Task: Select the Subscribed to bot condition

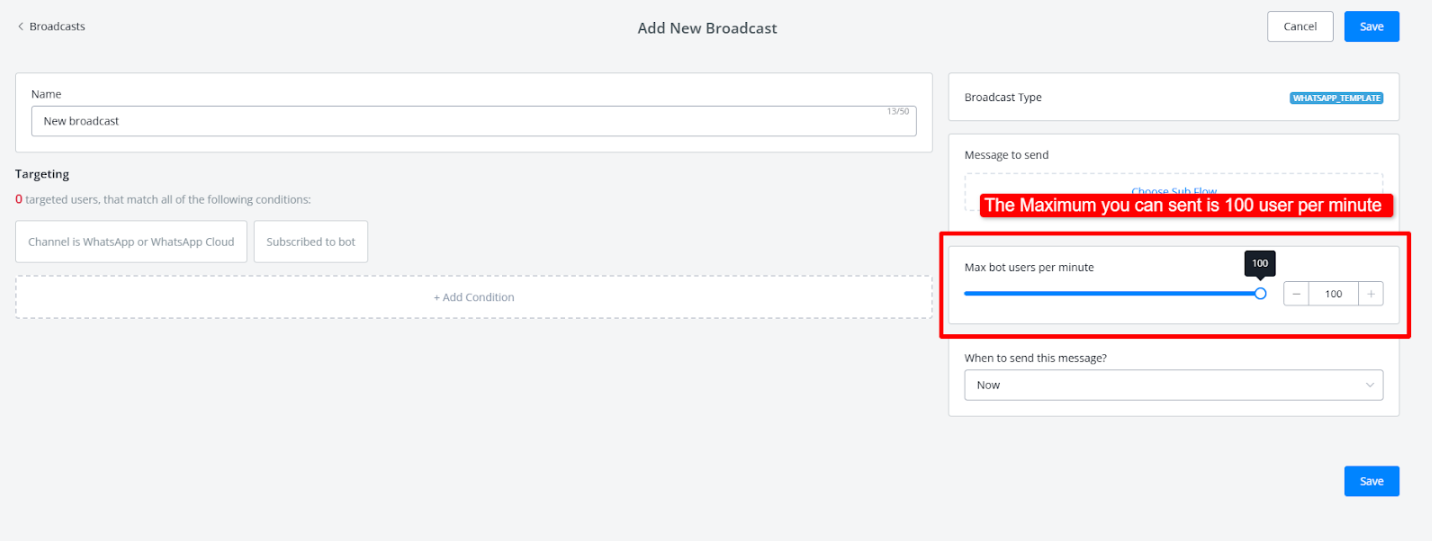Action: coord(310,242)
